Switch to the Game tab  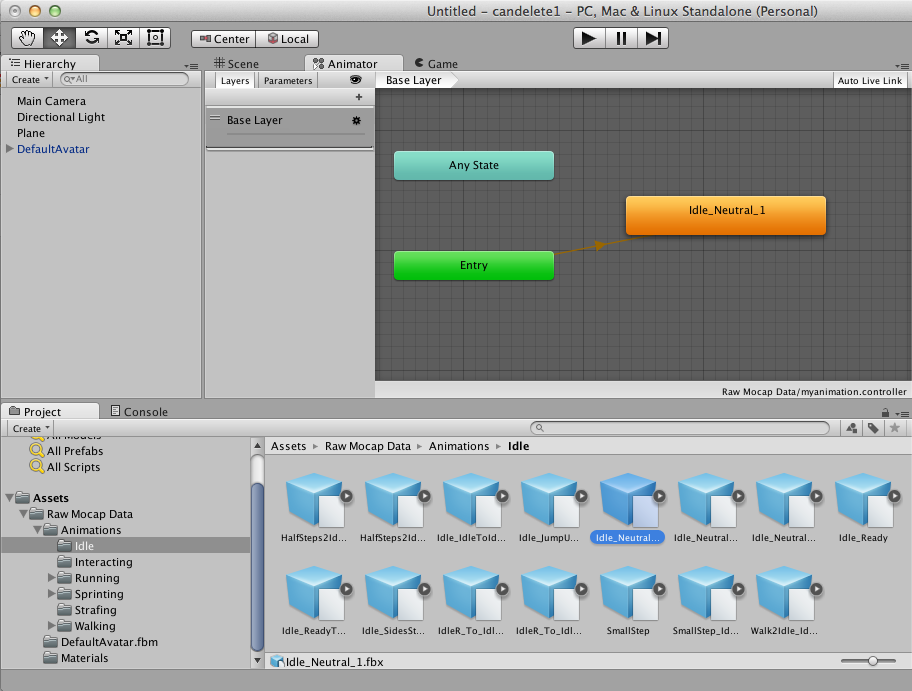point(436,63)
